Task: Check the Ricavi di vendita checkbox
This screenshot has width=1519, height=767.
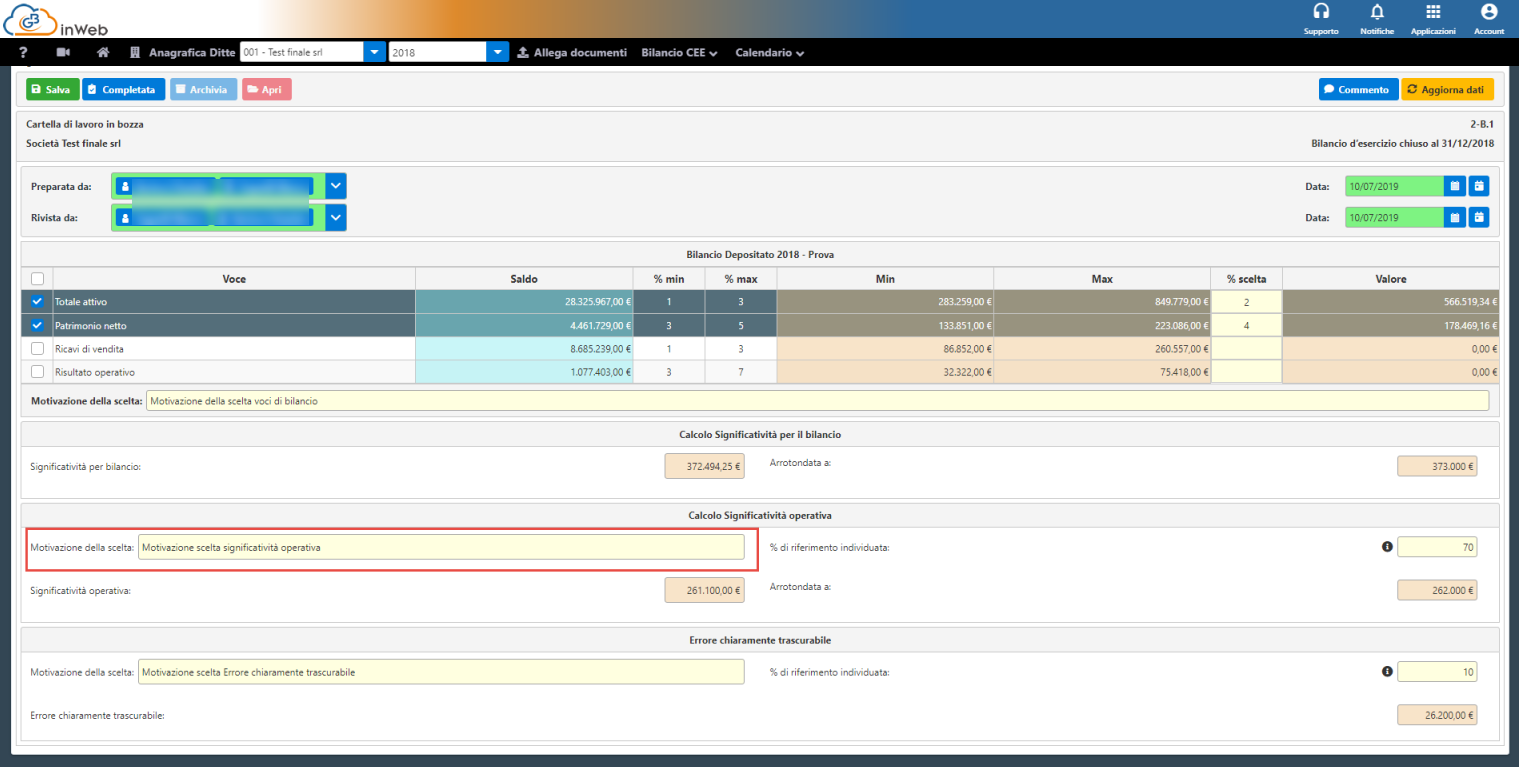Action: click(37, 348)
